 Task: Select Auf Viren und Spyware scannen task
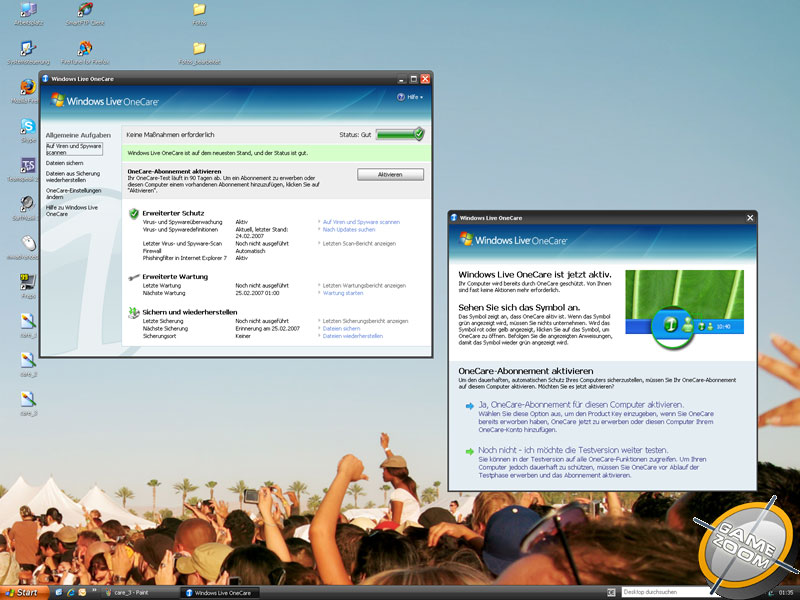click(x=74, y=149)
